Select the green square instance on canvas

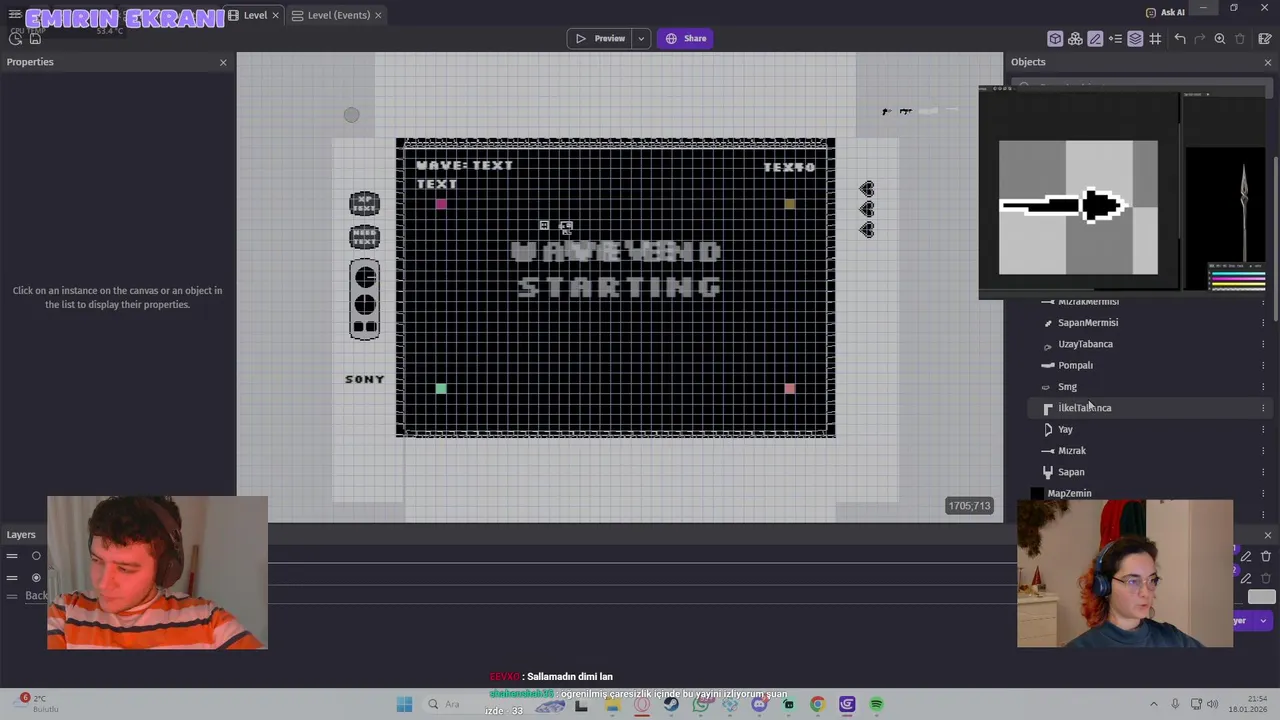441,388
